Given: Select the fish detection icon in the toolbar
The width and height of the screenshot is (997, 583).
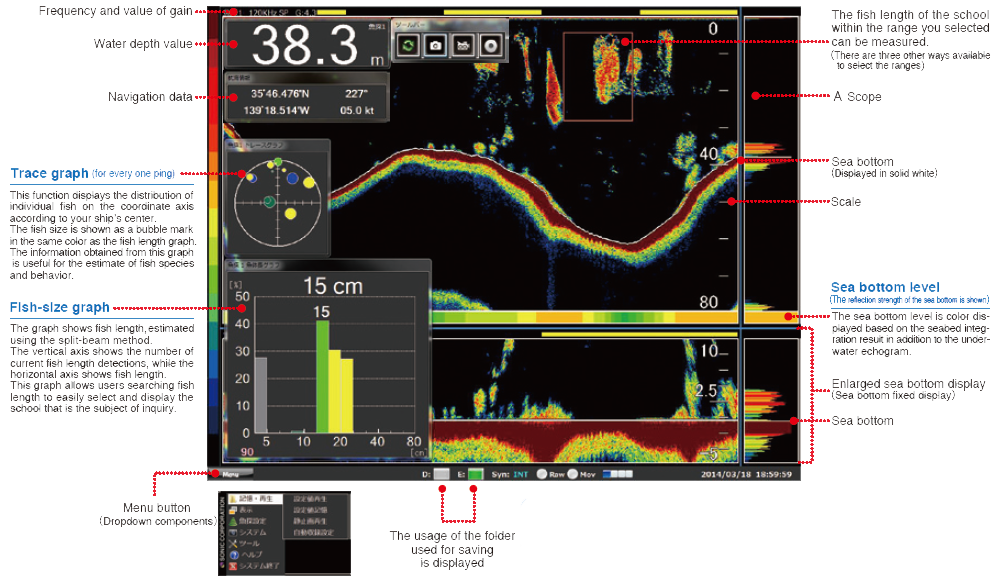Looking at the screenshot, I should click(x=463, y=45).
